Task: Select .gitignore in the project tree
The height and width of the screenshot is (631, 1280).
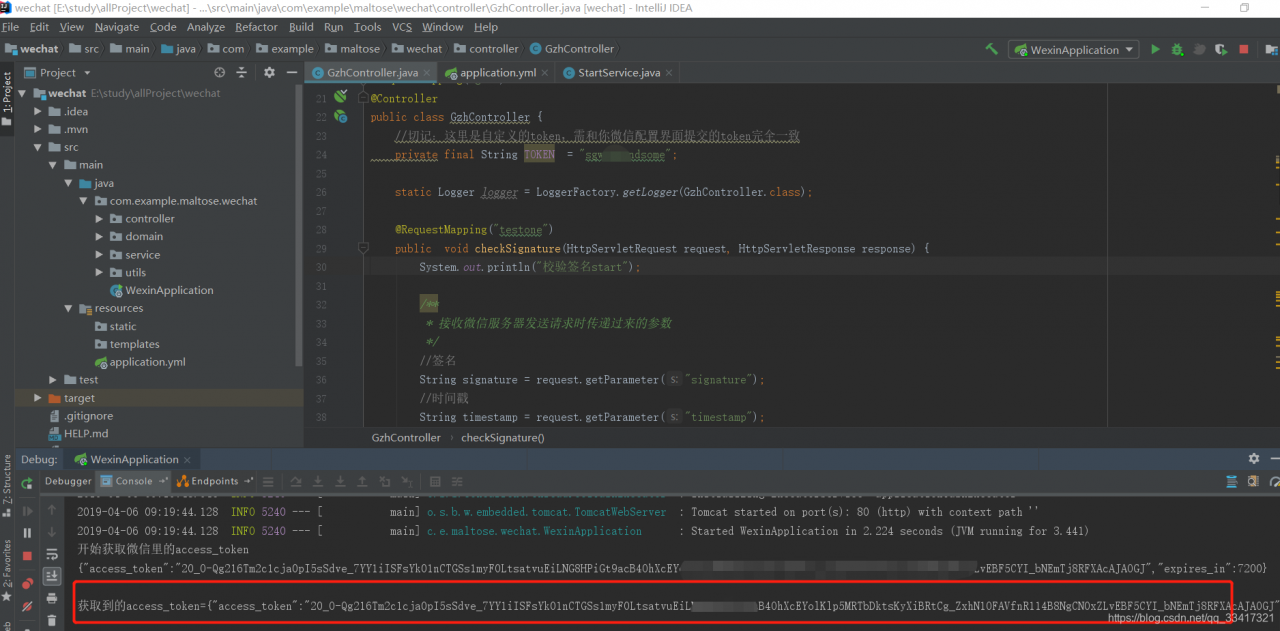Action: [x=80, y=416]
